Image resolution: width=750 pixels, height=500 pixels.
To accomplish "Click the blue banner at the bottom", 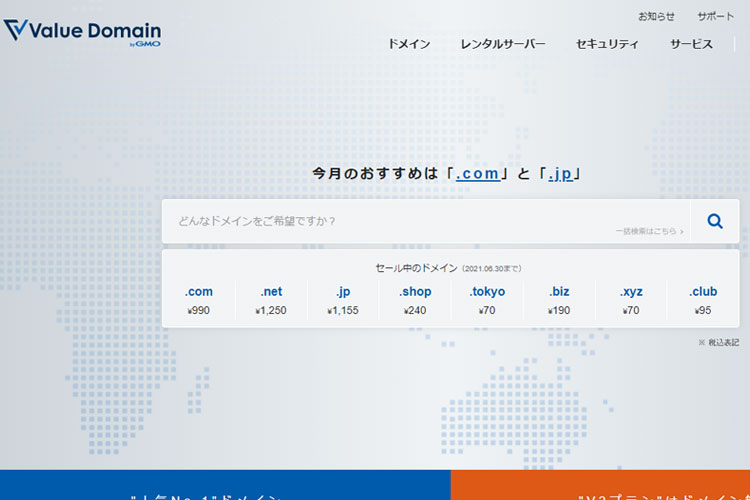I will (x=225, y=485).
